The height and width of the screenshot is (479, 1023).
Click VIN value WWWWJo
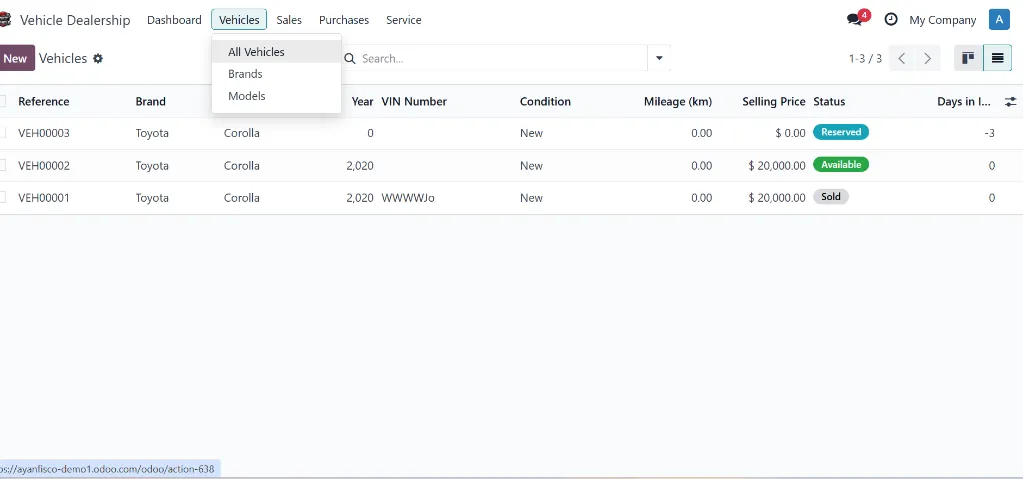[x=408, y=198]
